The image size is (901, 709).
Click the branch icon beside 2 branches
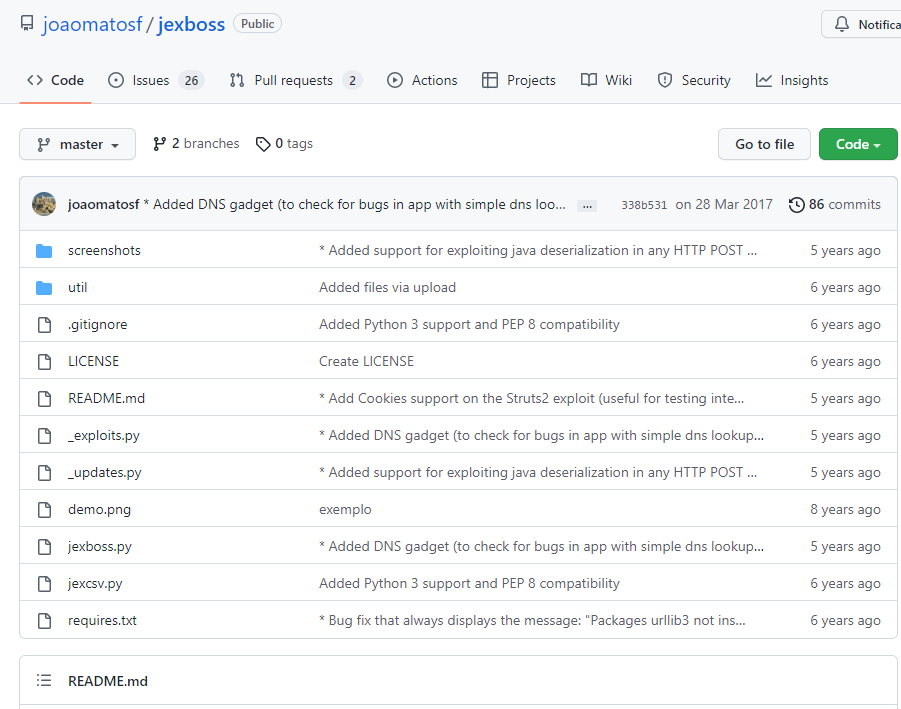click(160, 144)
